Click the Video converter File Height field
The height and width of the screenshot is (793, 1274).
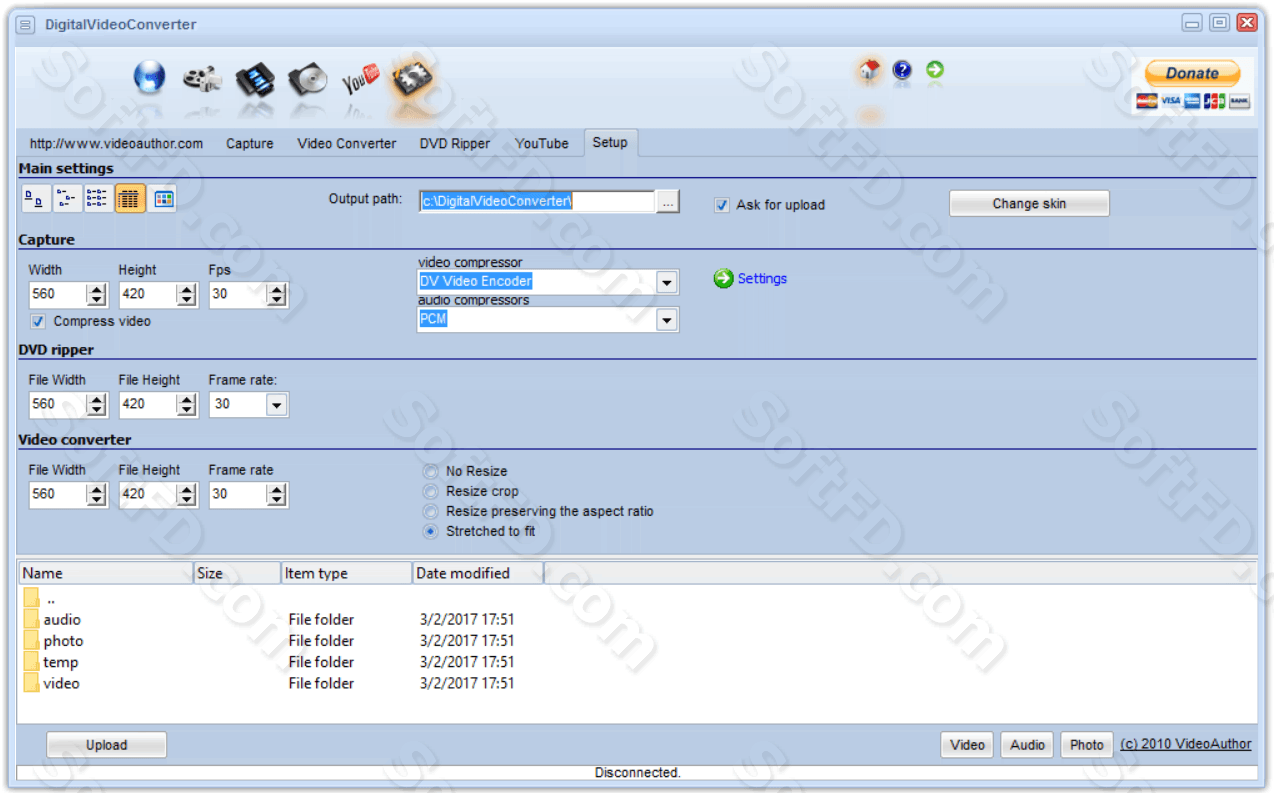[148, 494]
